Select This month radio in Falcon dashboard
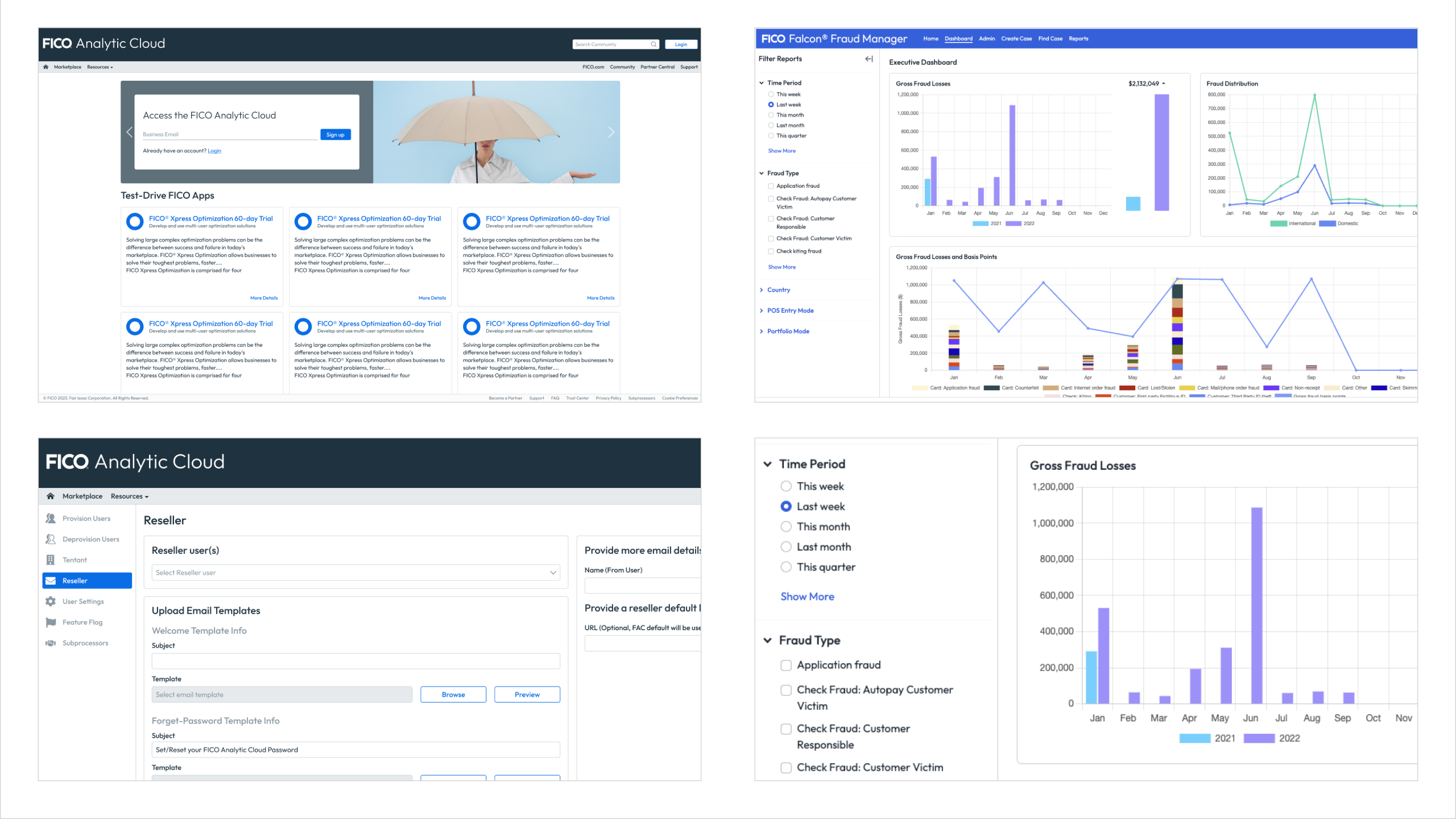The height and width of the screenshot is (819, 1456). click(771, 115)
